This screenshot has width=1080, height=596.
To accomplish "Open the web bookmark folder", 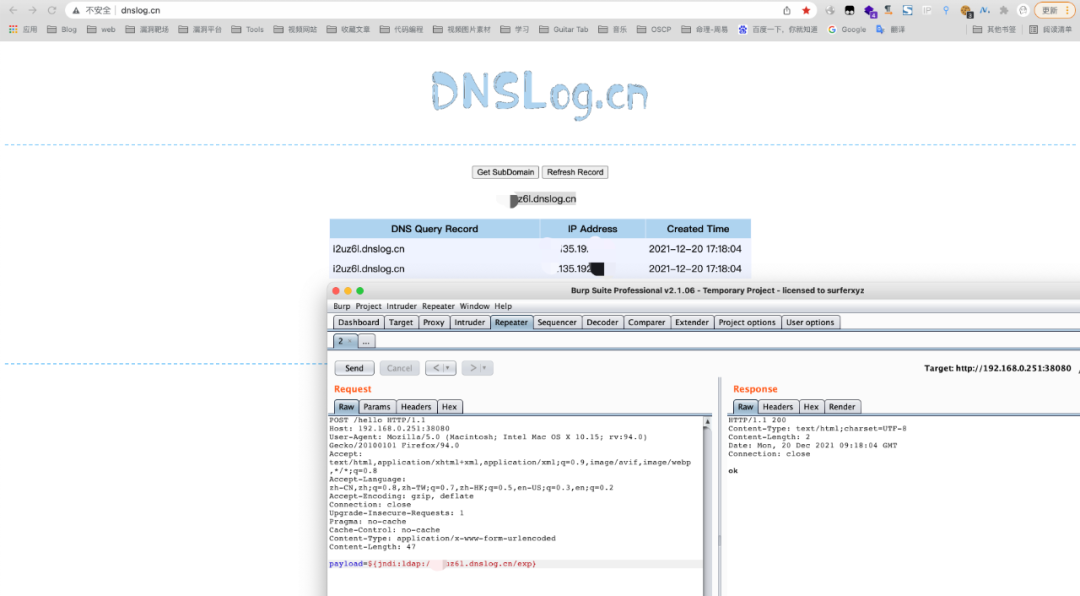I will click(101, 30).
